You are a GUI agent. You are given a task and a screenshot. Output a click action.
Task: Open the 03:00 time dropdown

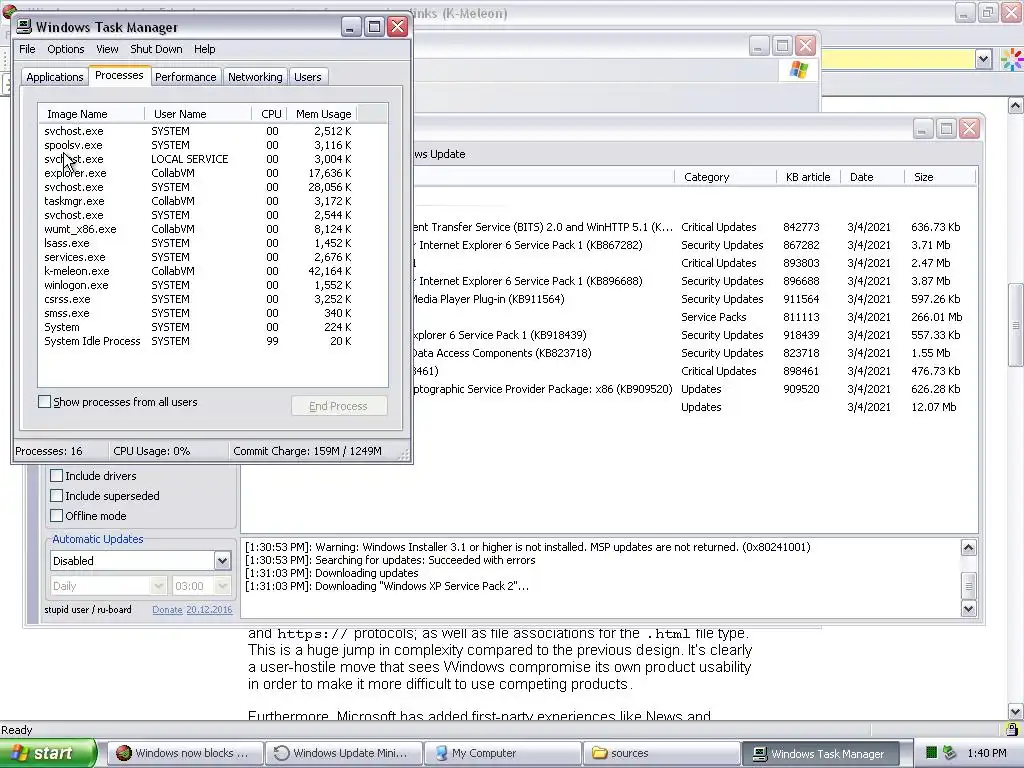click(223, 586)
